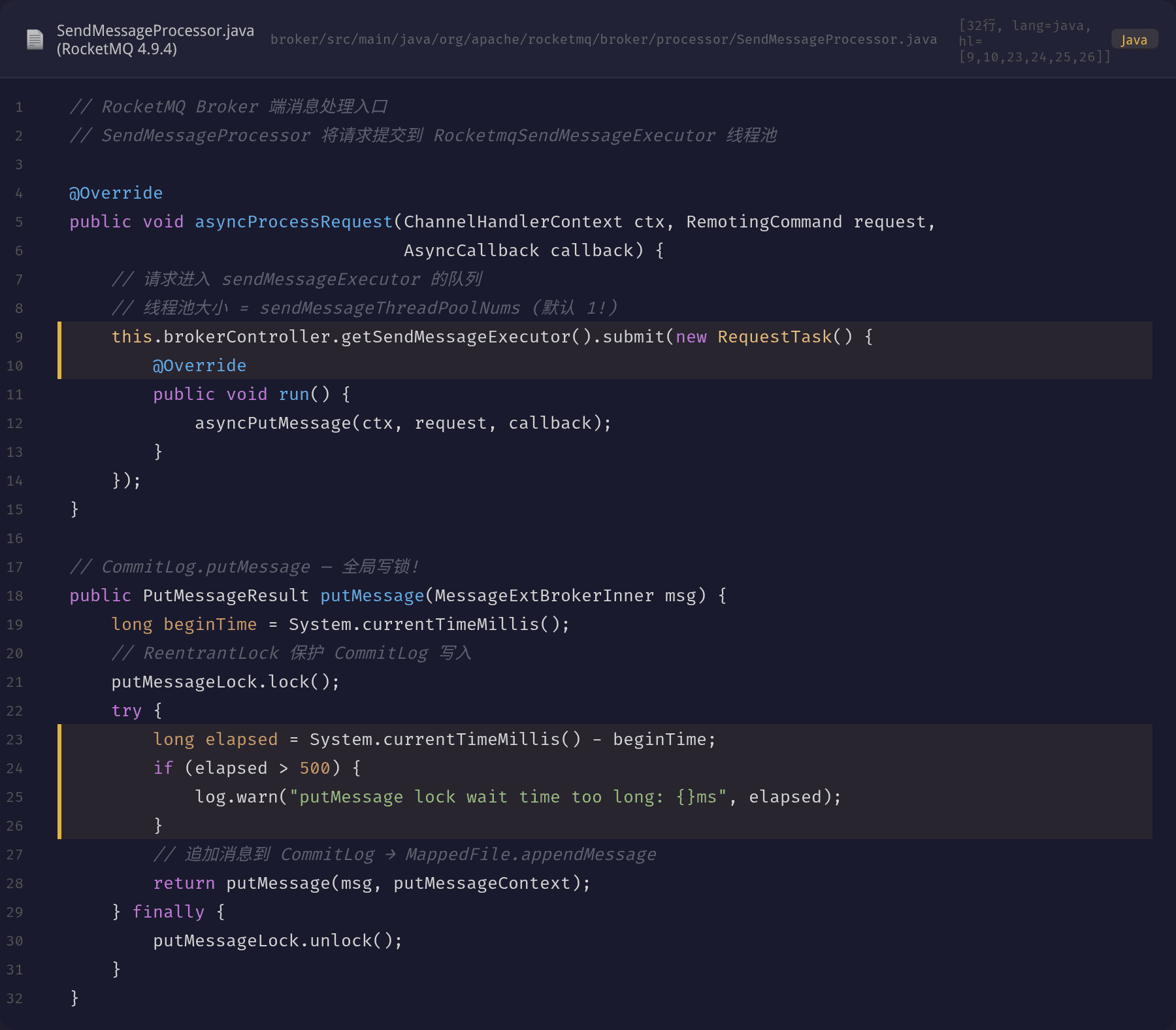The height and width of the screenshot is (1030, 1176).
Task: Click the log.warn lock wait message line
Action: point(518,797)
